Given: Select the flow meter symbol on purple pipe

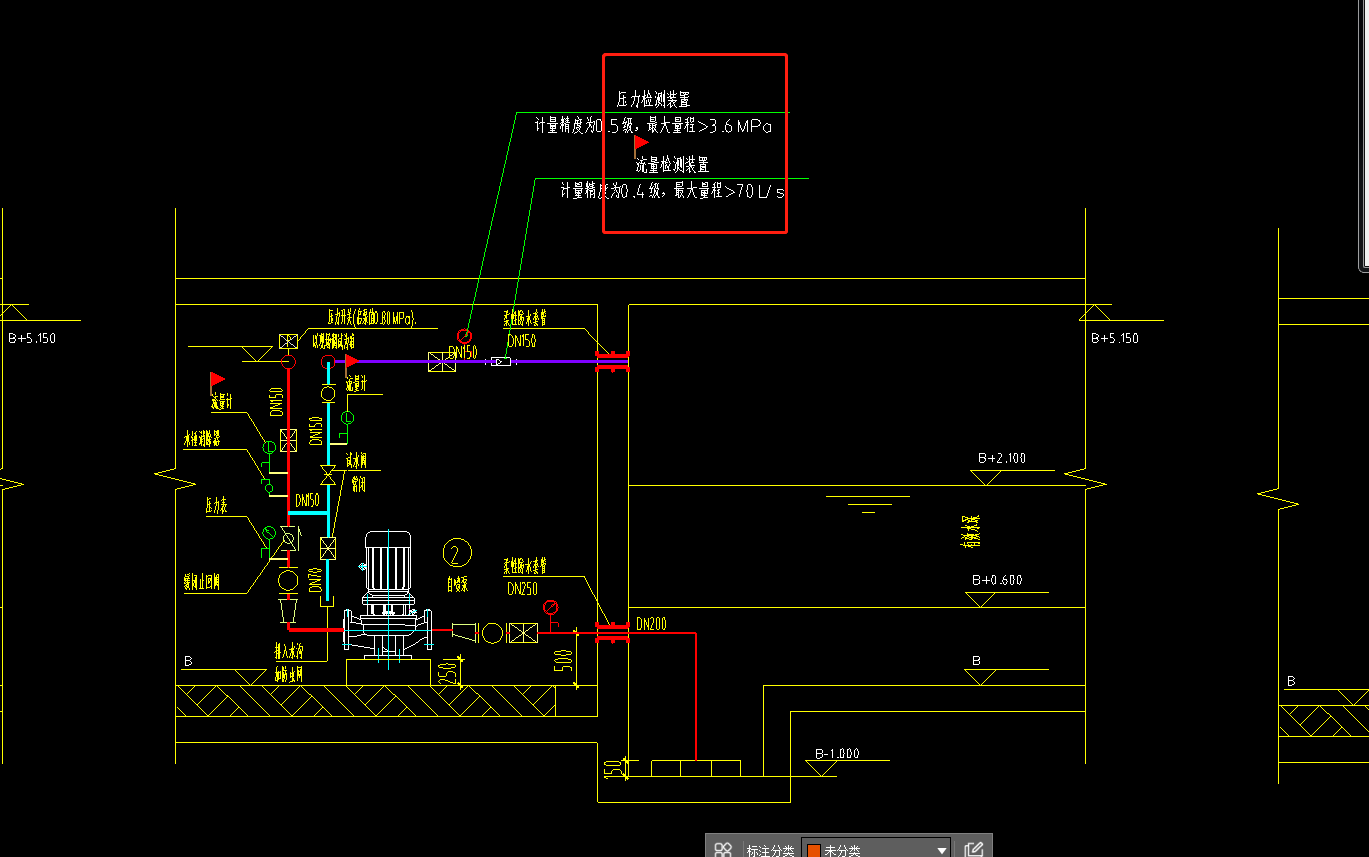Looking at the screenshot, I should tap(501, 361).
